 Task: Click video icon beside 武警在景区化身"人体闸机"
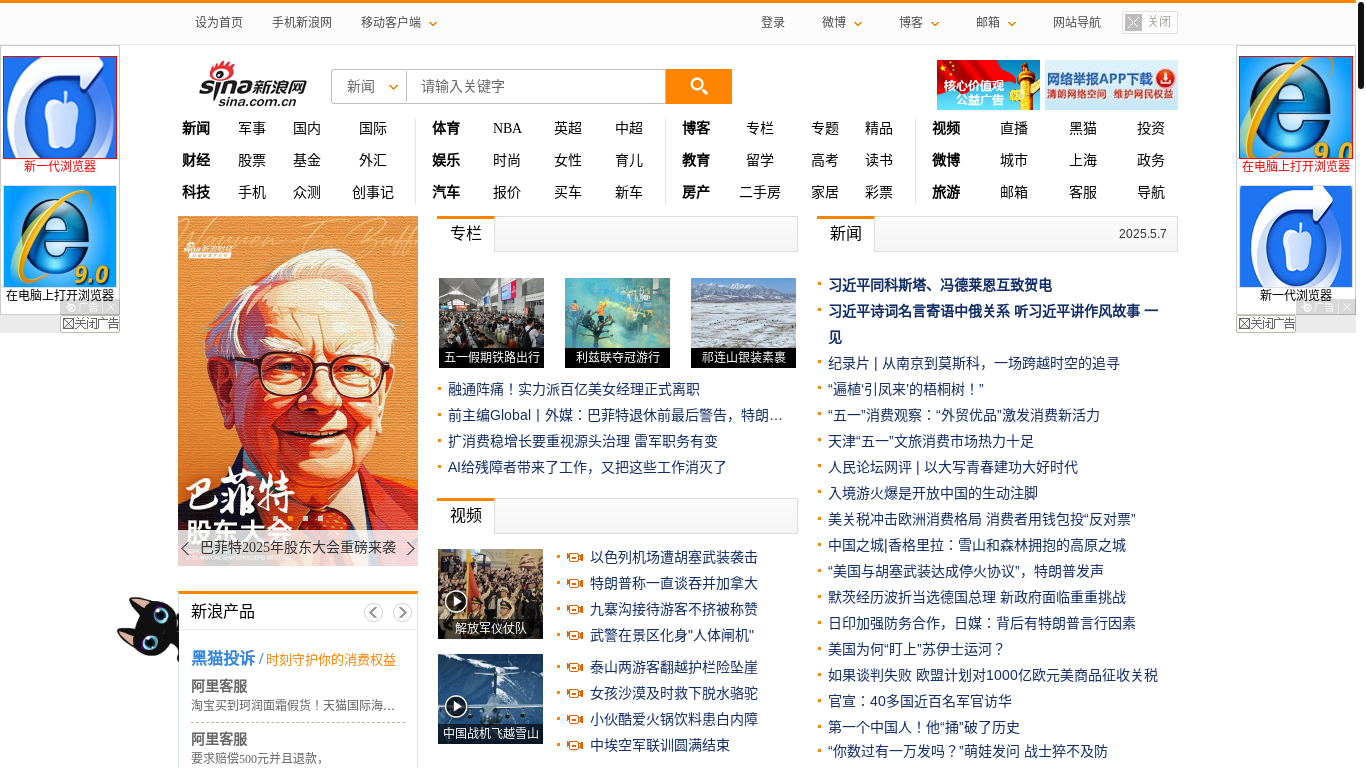(575, 636)
